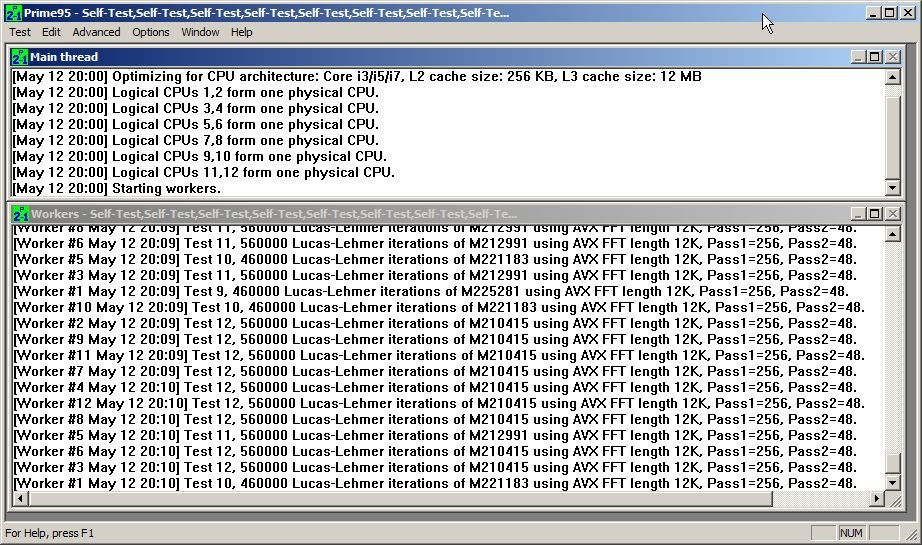Click Worker #10 May 12 20:09 log line
Viewport: 922px width, 545px height.
click(439, 307)
